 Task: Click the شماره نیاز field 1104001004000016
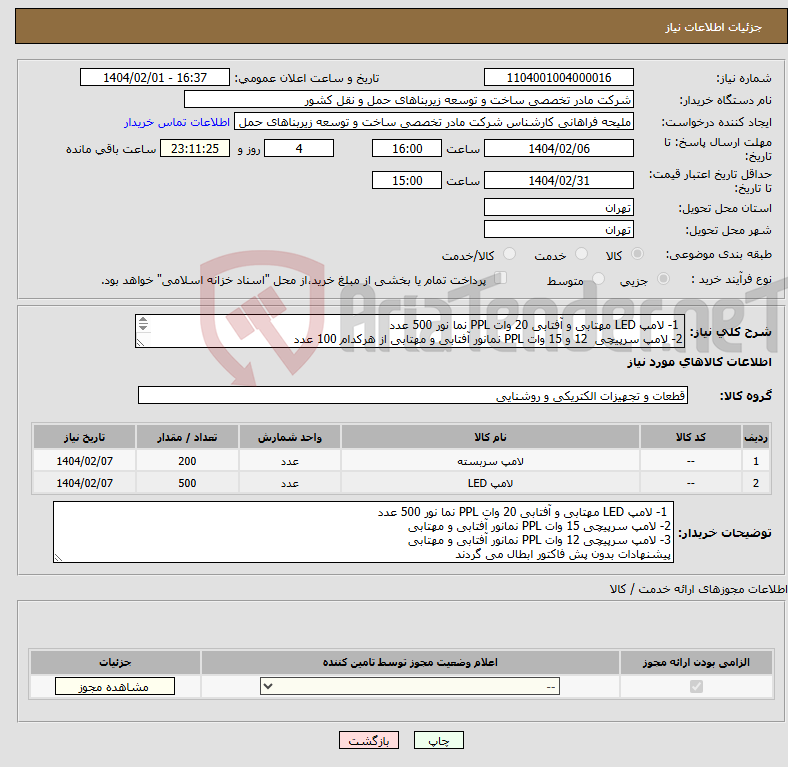[x=558, y=77]
